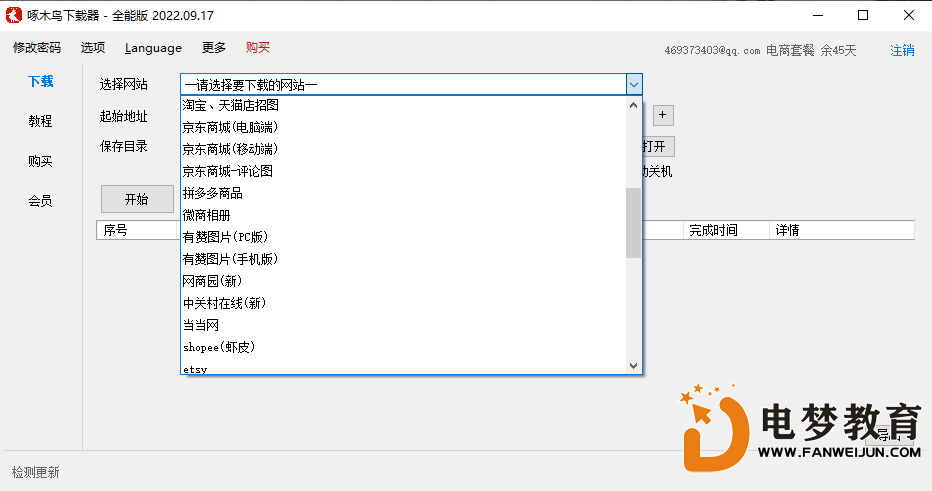The image size is (932, 491).
Task: Select 有赞图片(PC版) from the list
Action: 403,237
